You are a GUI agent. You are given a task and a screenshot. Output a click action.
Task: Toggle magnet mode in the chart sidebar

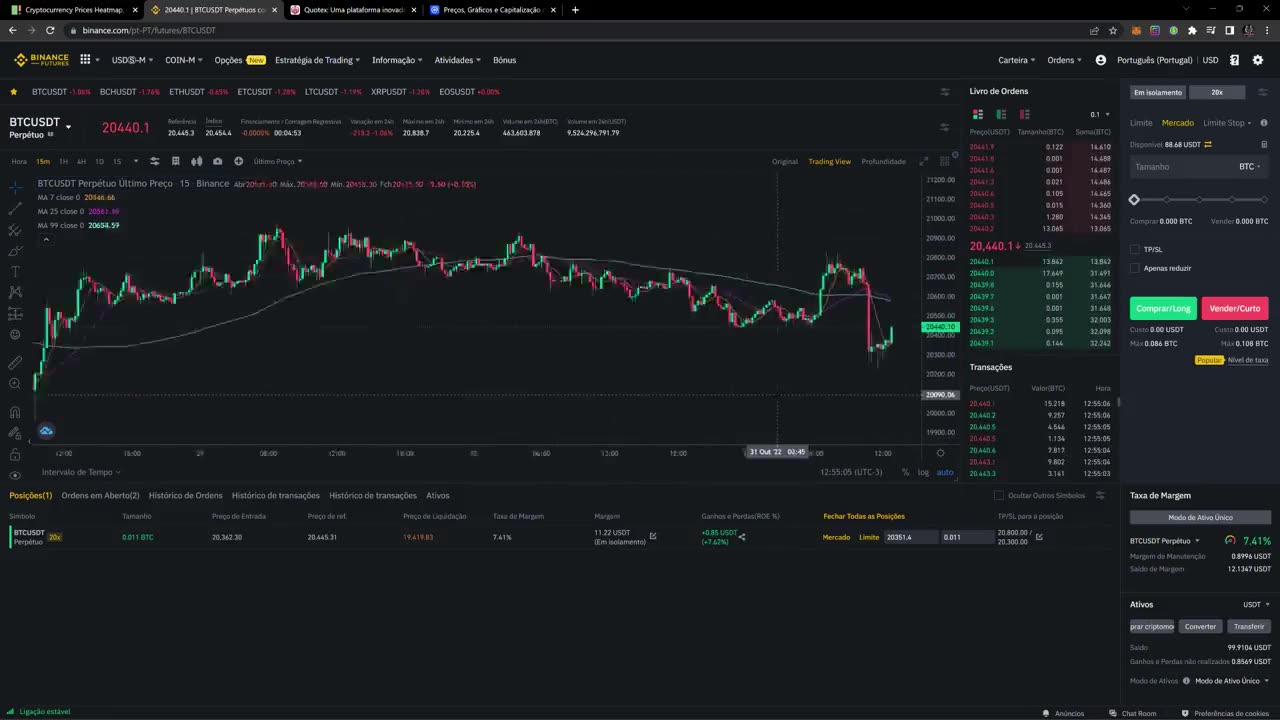click(15, 411)
